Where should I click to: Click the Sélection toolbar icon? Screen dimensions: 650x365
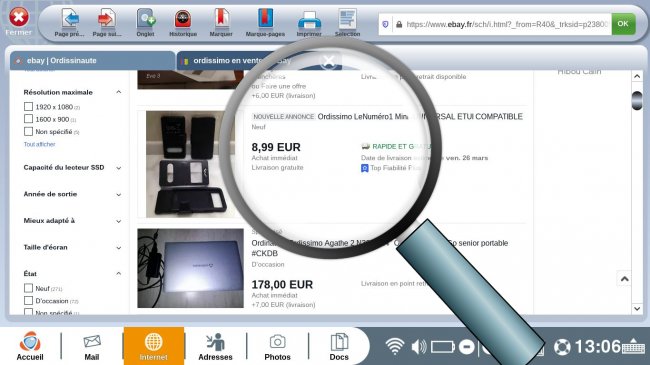pyautogui.click(x=347, y=19)
